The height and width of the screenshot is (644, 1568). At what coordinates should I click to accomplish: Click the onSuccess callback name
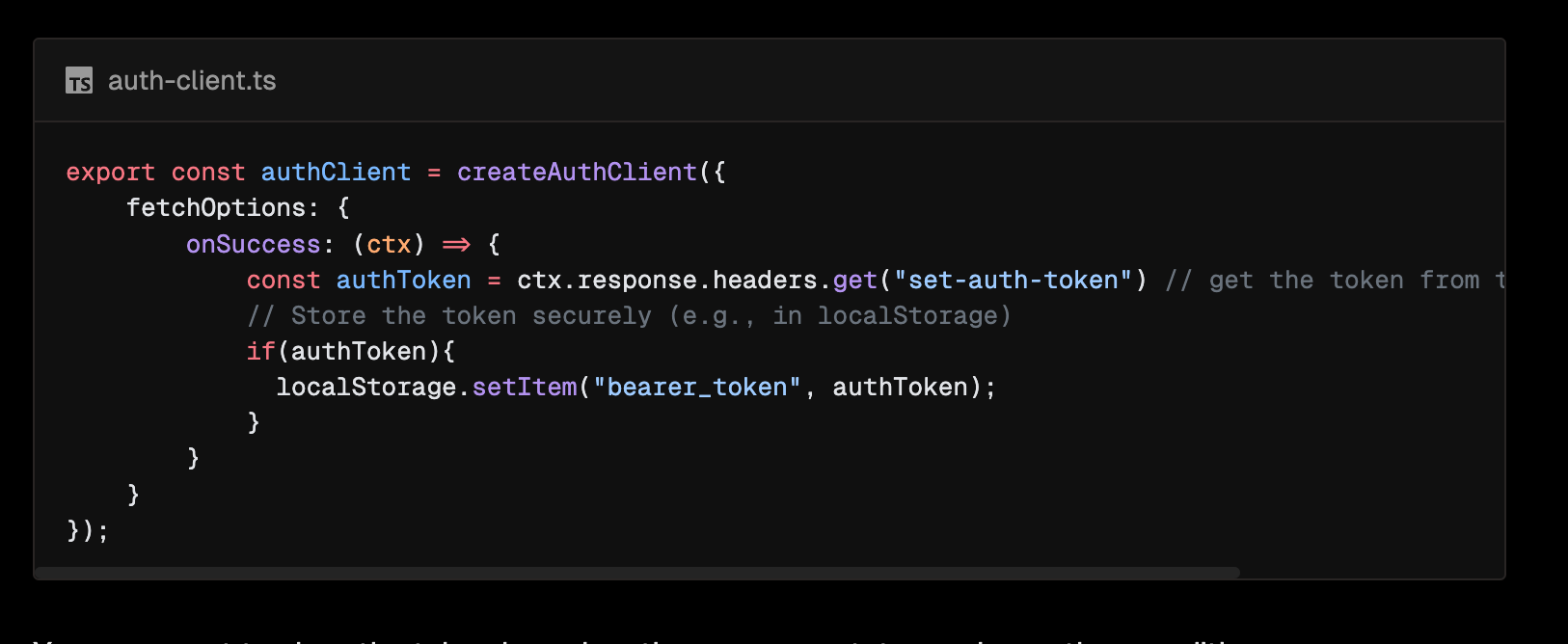click(x=253, y=245)
